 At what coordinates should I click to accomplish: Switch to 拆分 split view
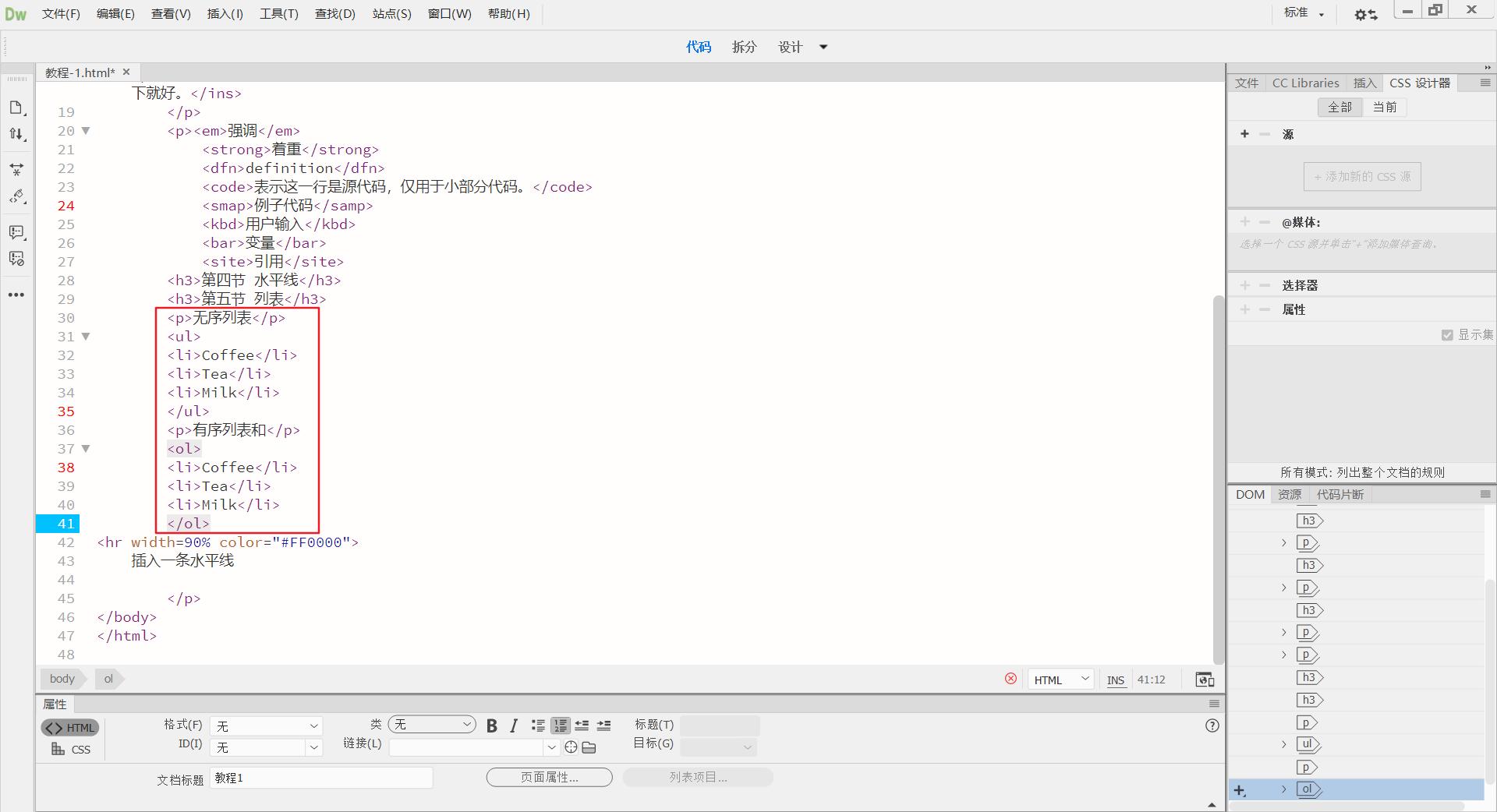[x=745, y=47]
